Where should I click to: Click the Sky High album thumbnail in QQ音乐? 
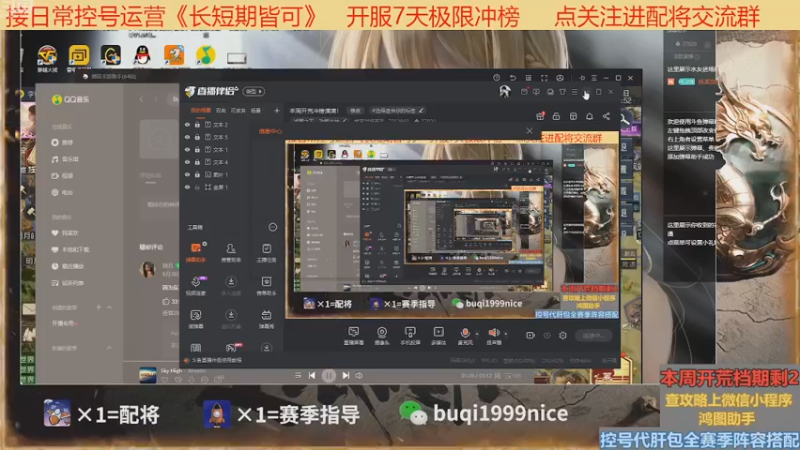coord(148,374)
